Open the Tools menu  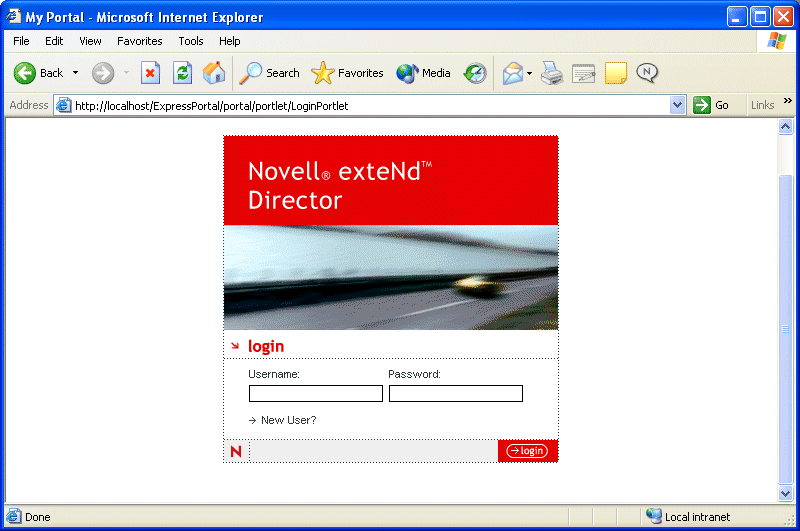(191, 41)
